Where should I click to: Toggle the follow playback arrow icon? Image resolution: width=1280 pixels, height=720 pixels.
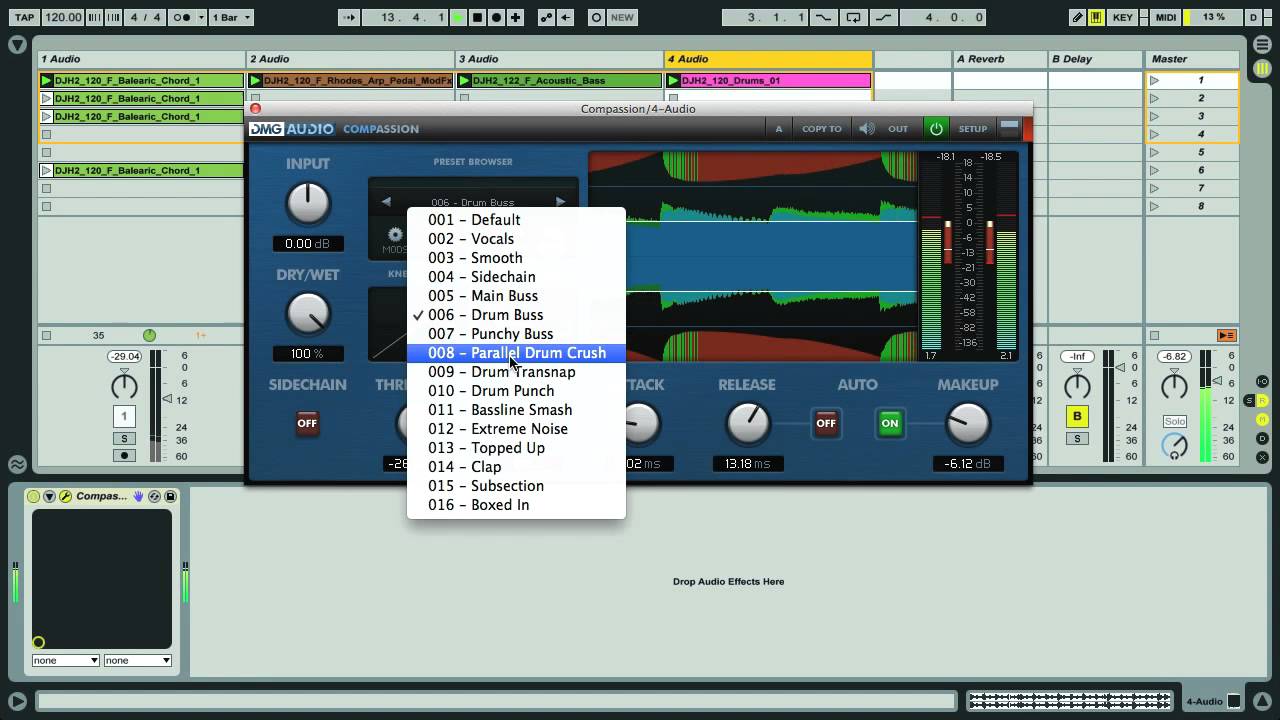349,17
